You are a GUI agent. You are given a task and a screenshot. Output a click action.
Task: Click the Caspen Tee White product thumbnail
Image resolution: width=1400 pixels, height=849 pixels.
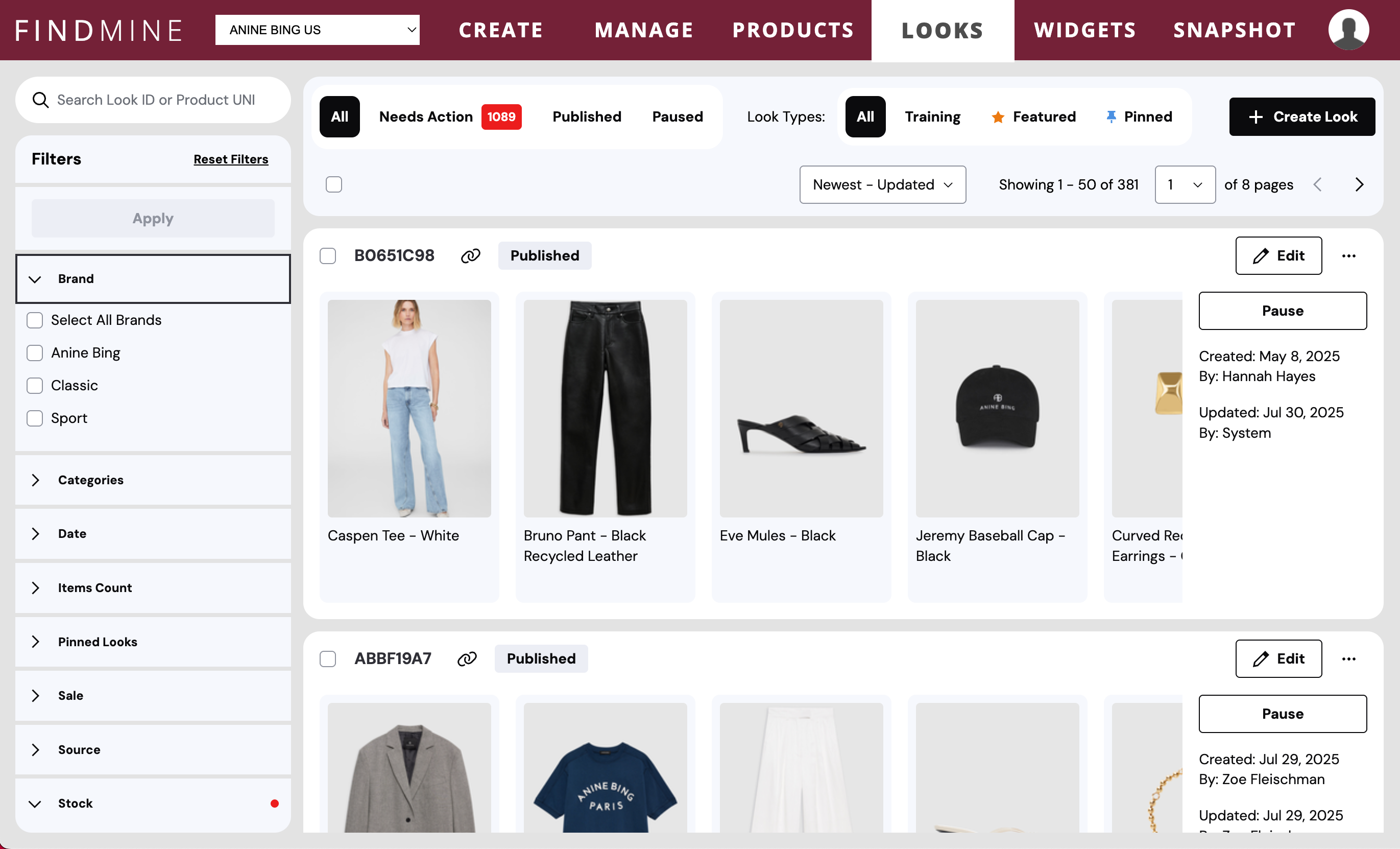[x=409, y=408]
